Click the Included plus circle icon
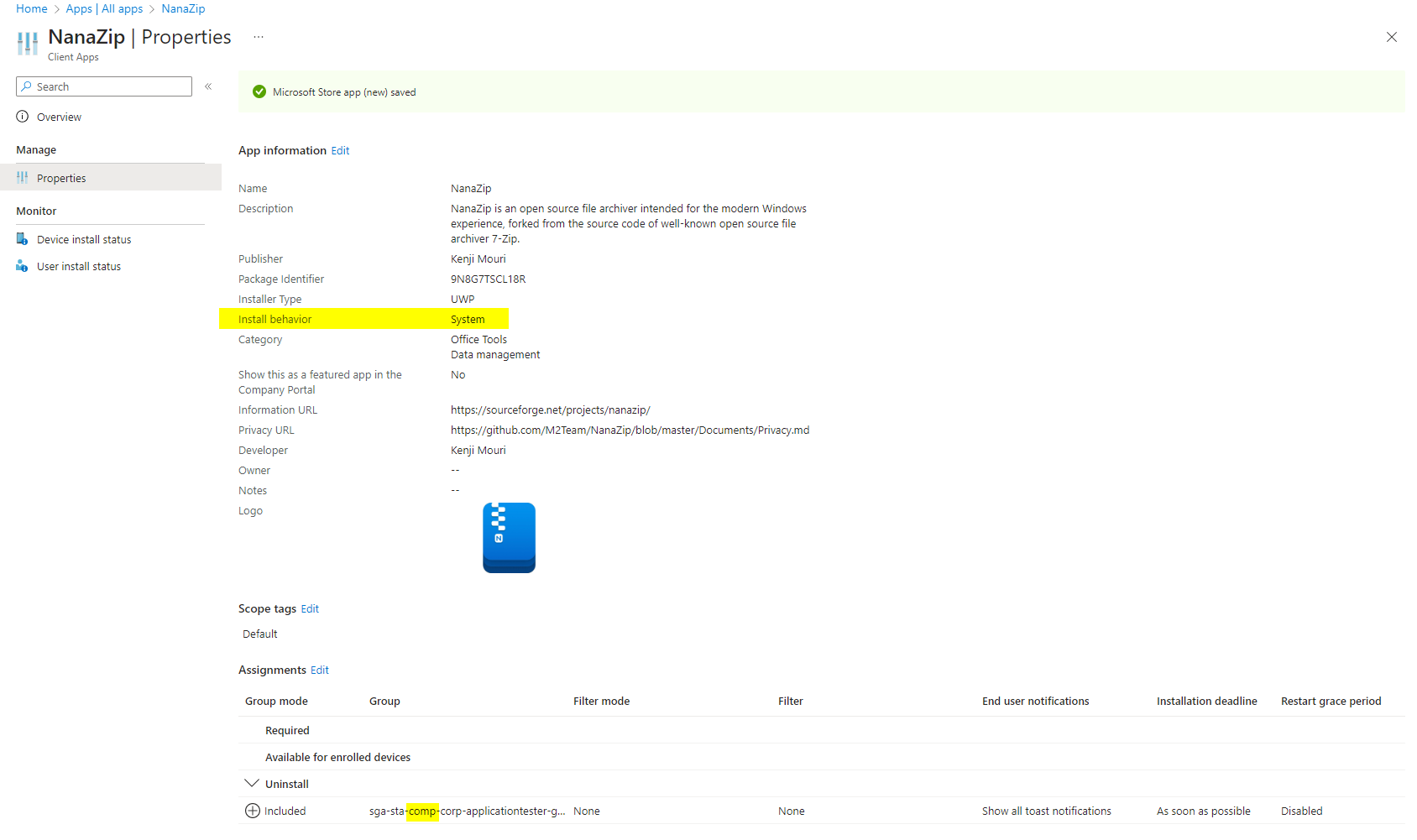Screen dimensions: 1417x840 pyautogui.click(x=252, y=811)
